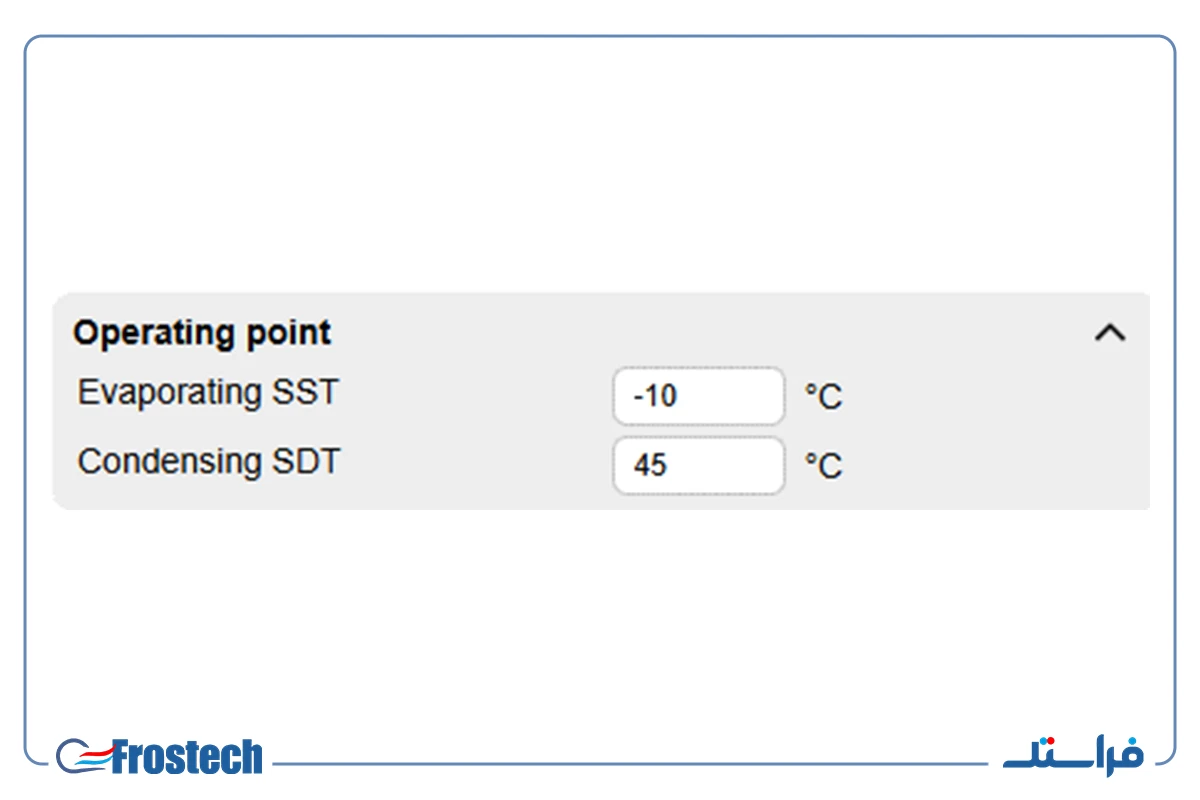Screen dimensions: 1200x800
Task: Click the empty white area above the panel
Action: [600, 165]
